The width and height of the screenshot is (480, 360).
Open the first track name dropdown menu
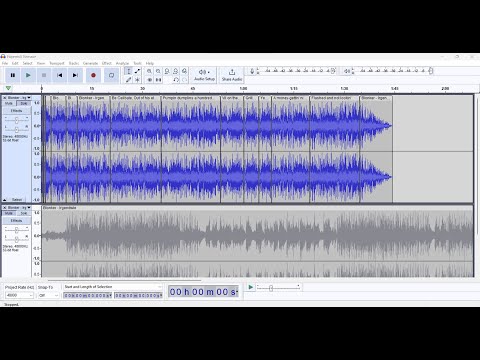[19, 98]
